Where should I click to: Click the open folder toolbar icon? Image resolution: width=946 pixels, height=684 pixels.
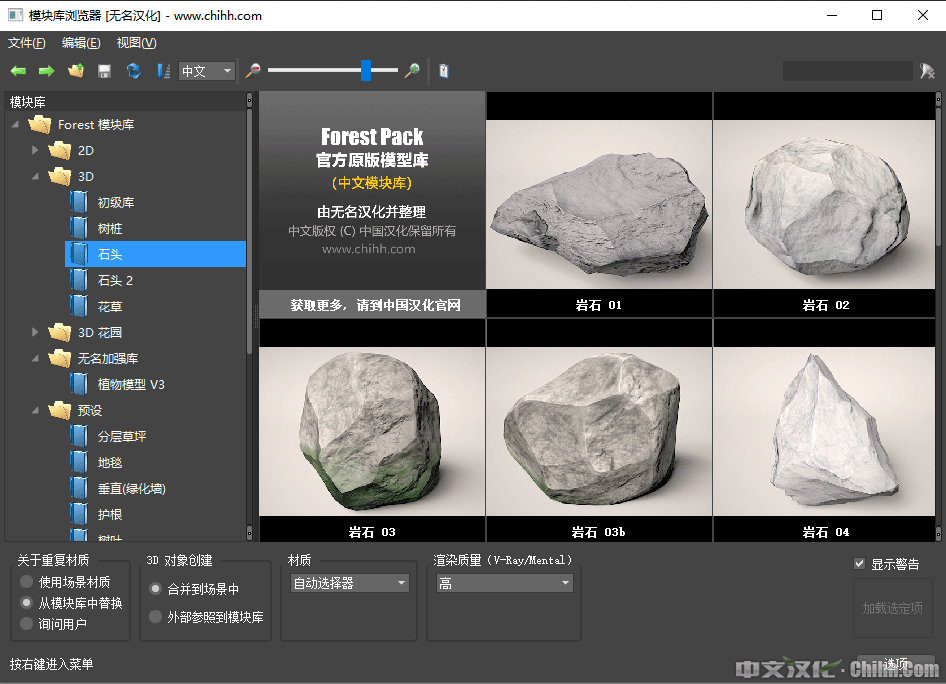click(x=75, y=71)
